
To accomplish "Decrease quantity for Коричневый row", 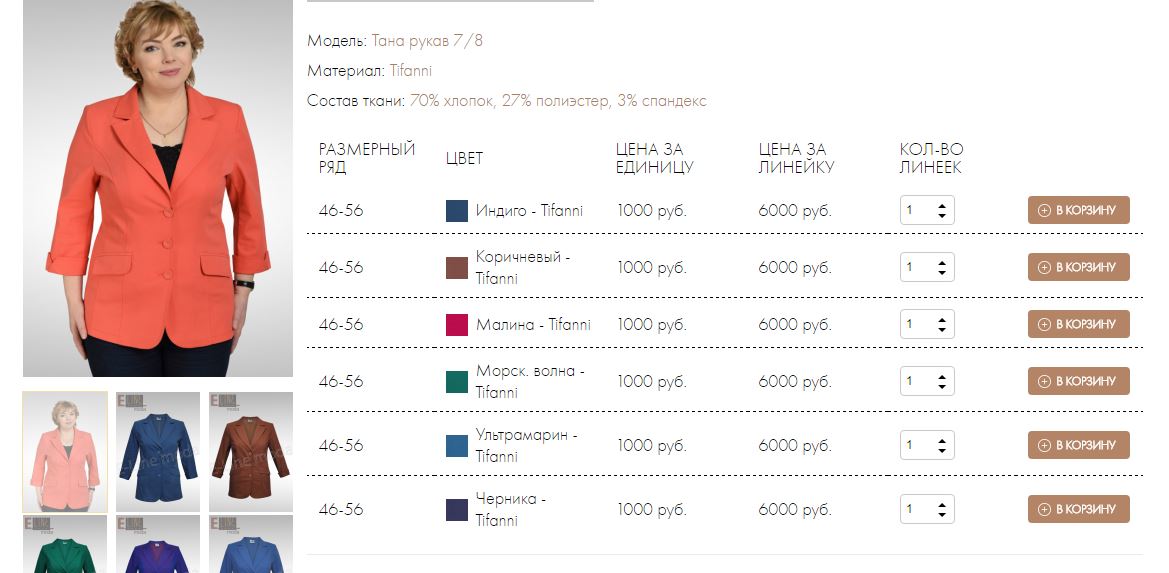I will tap(942, 272).
